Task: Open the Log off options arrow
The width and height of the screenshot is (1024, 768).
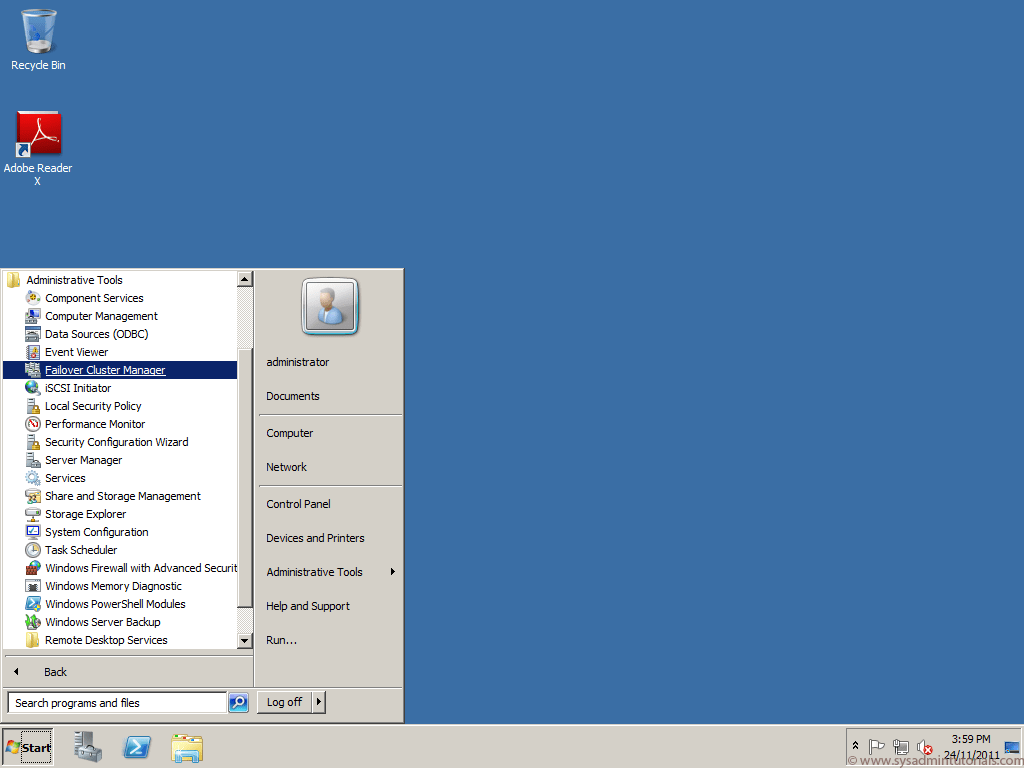Action: pos(317,702)
